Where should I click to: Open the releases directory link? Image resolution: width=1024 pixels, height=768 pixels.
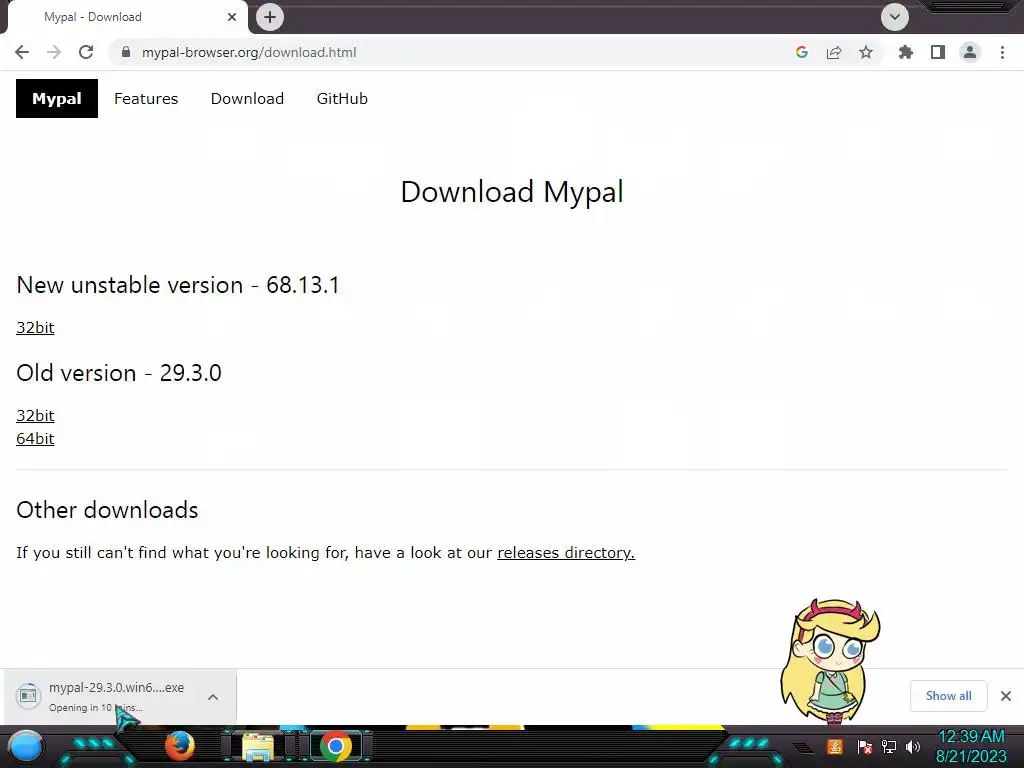click(566, 552)
